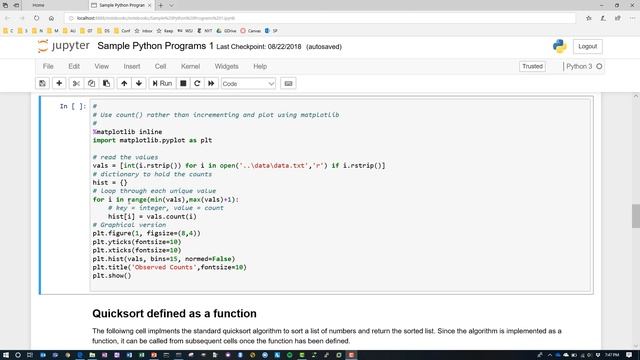The width and height of the screenshot is (640, 360).
Task: Open a new browser tab with plus icon
Action: point(160,5)
